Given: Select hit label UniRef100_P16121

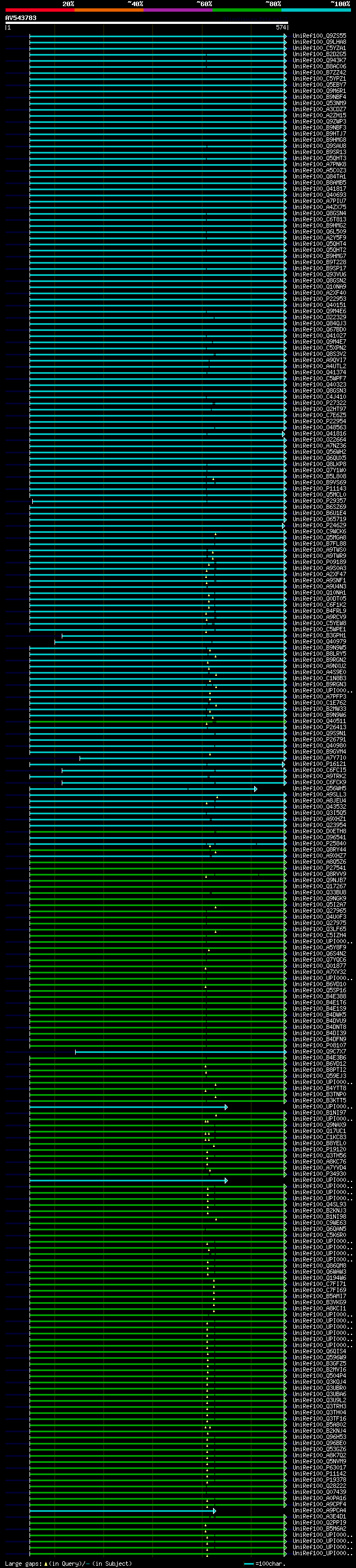Looking at the screenshot, I should click(319, 764).
